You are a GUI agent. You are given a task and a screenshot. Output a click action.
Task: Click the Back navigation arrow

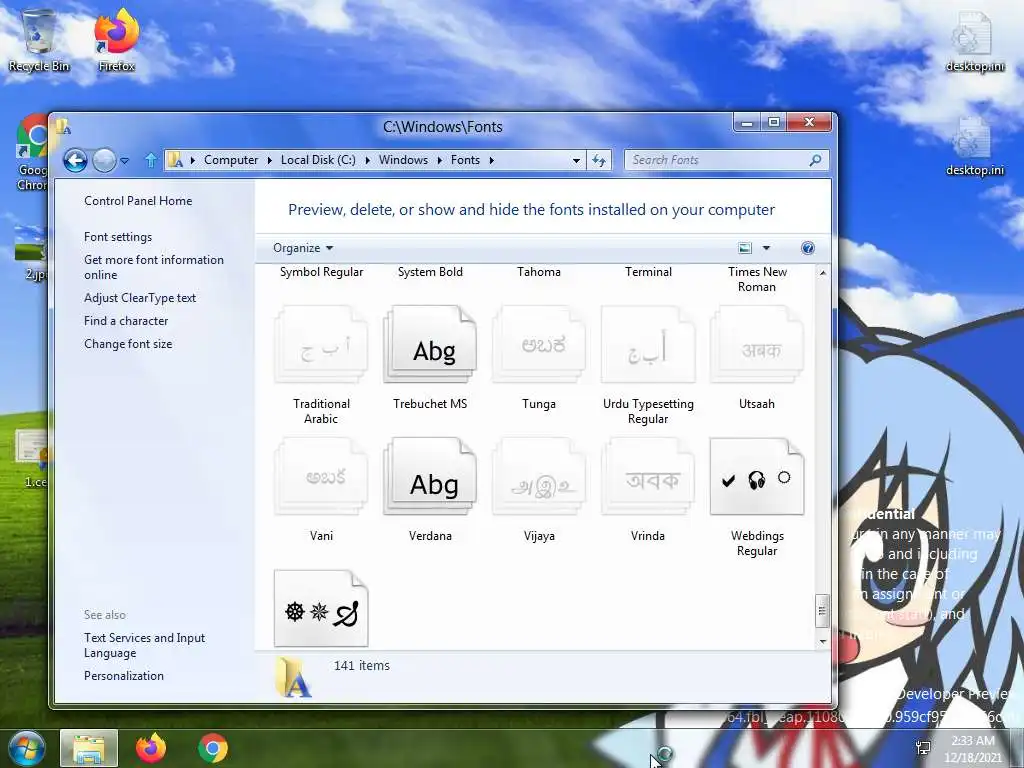75,160
